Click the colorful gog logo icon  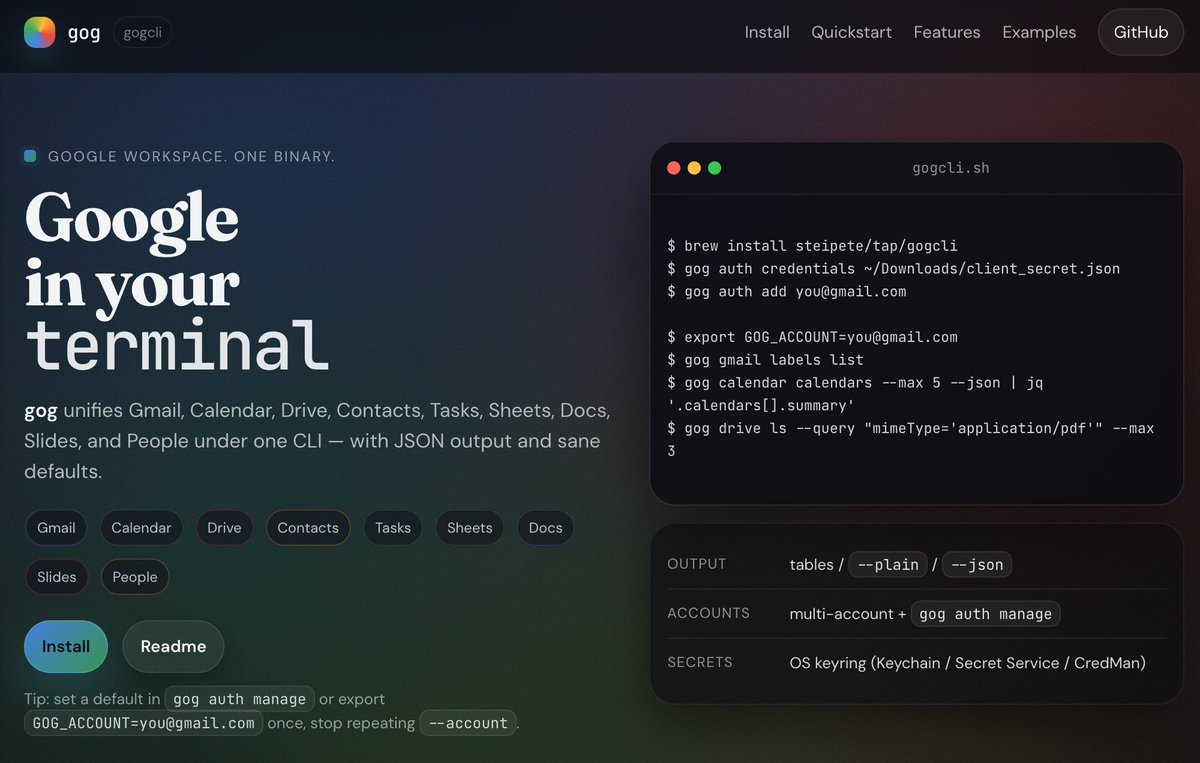38,32
